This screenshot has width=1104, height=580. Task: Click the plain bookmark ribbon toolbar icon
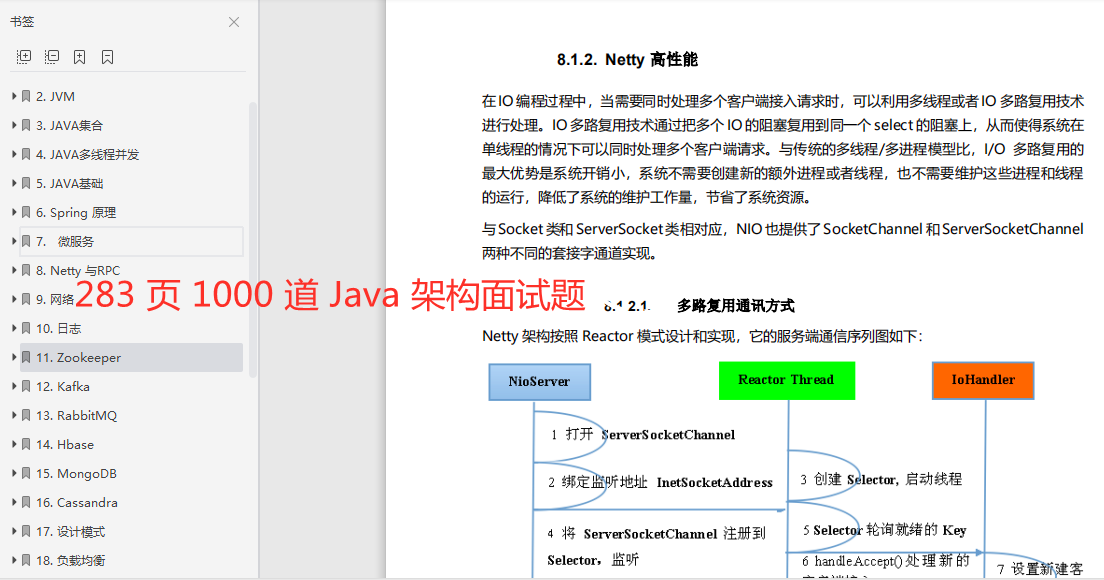pos(108,57)
